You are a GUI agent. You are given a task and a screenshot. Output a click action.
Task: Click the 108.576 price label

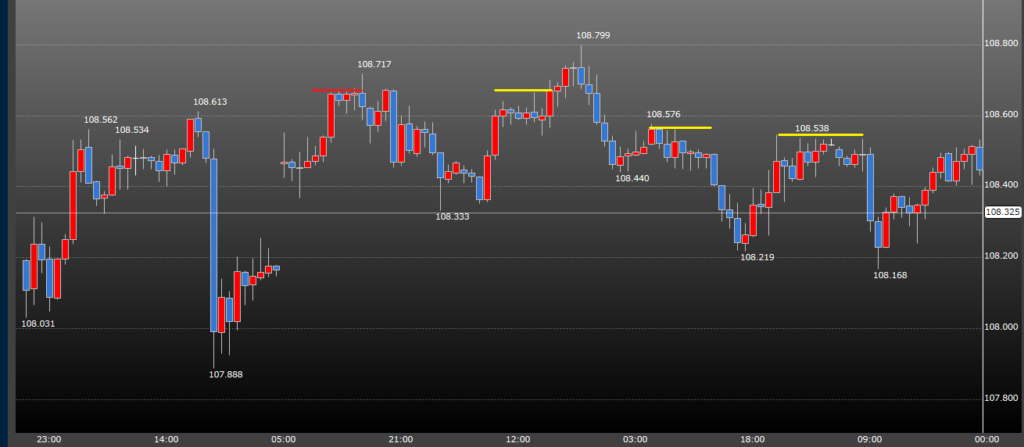click(664, 114)
